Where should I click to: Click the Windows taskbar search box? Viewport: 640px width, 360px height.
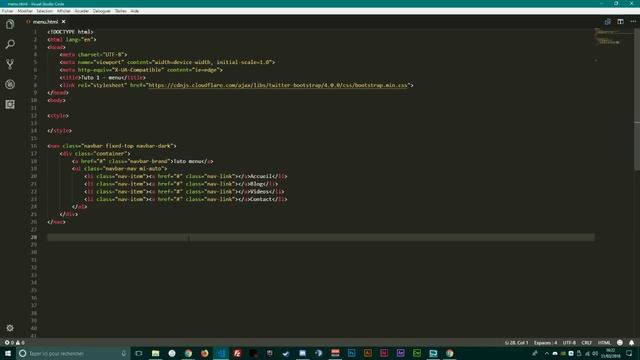[73, 353]
